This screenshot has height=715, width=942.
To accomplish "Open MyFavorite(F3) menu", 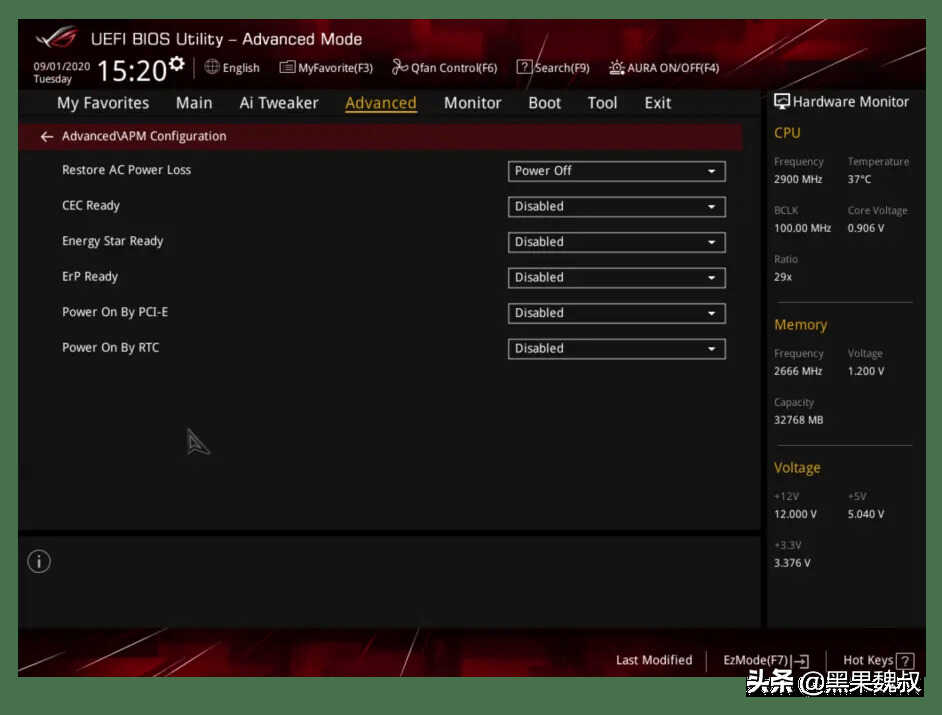I will click(x=335, y=68).
